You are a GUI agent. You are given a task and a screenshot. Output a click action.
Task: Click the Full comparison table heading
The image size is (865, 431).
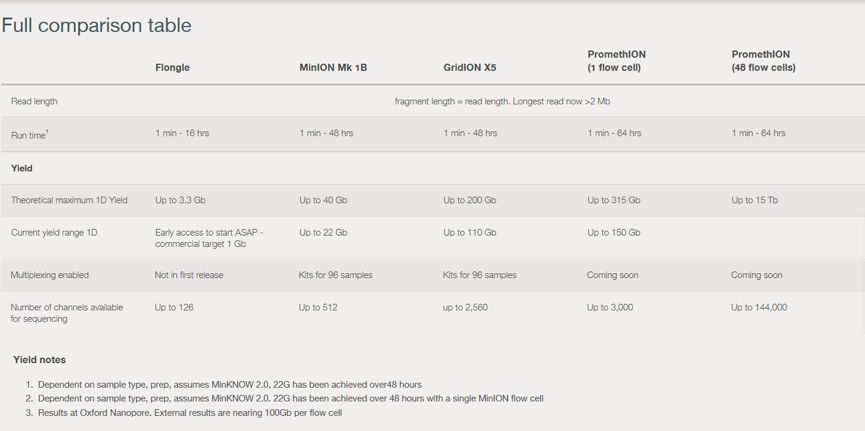[96, 25]
